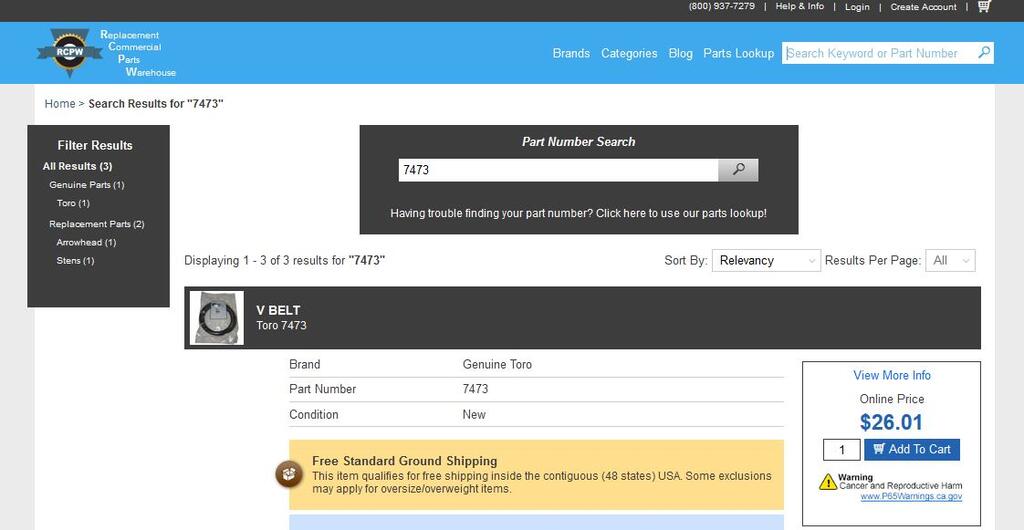Image resolution: width=1024 pixels, height=530 pixels.
Task: Click the free shipping box icon
Action: pos(289,475)
